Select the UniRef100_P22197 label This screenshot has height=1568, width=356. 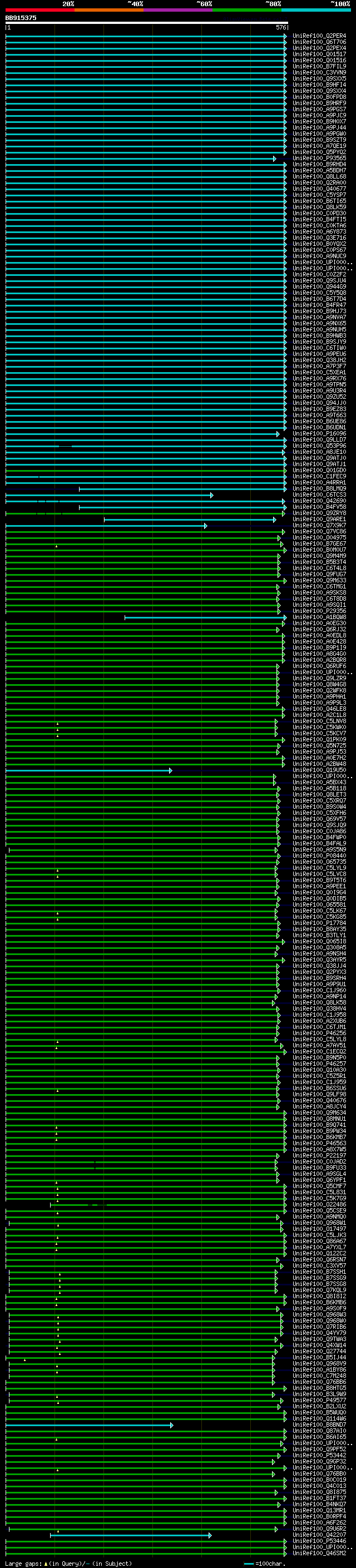(319, 1155)
